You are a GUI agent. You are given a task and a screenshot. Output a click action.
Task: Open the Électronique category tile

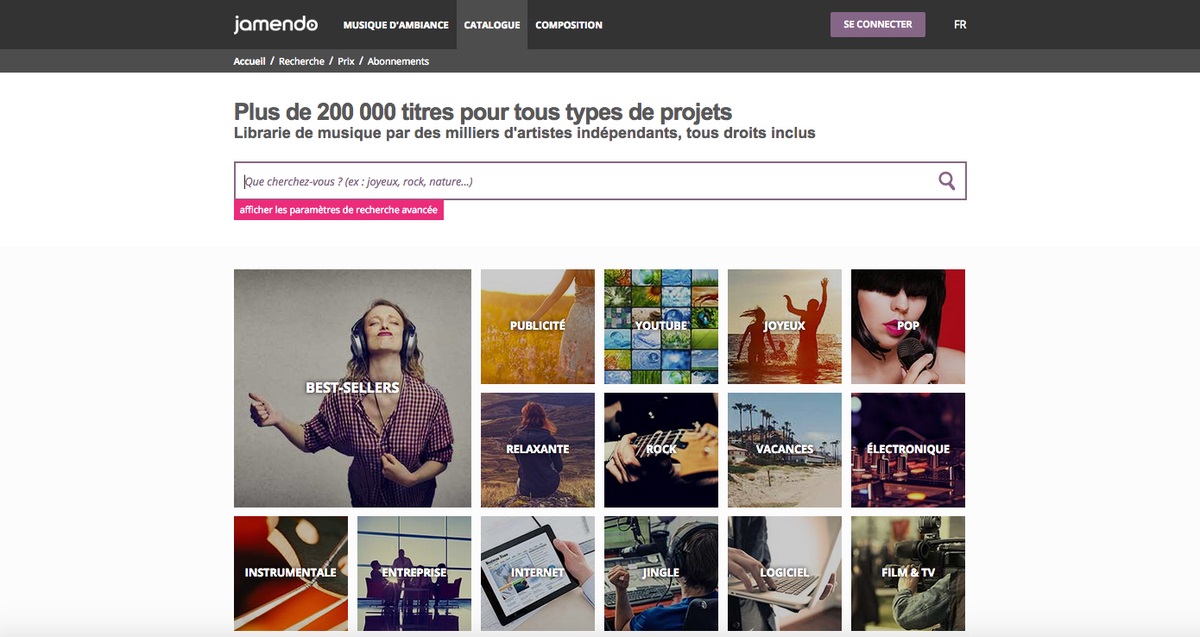pos(908,450)
